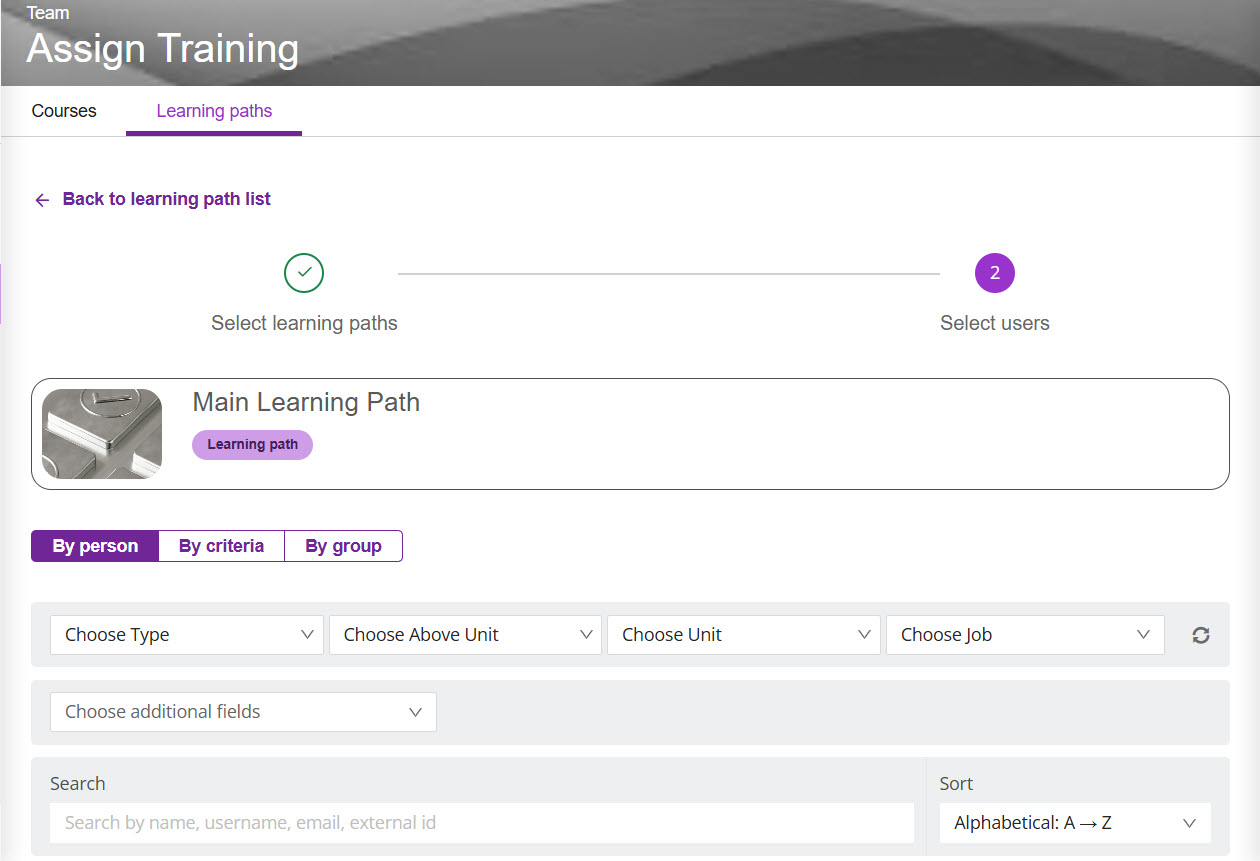Screen dimensions: 1260x861
Task: Switch to By group selection
Action: tap(343, 546)
